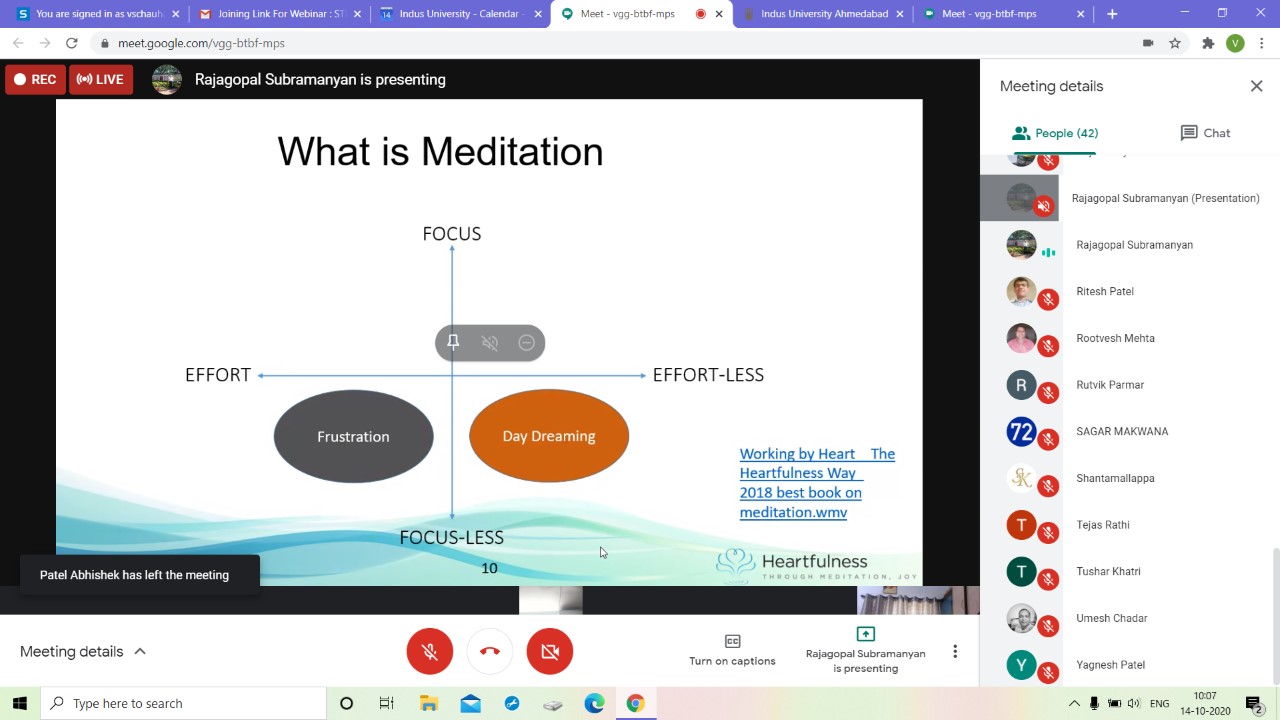
Task: Select Ritesh Patel in the people list
Action: [x=1104, y=291]
